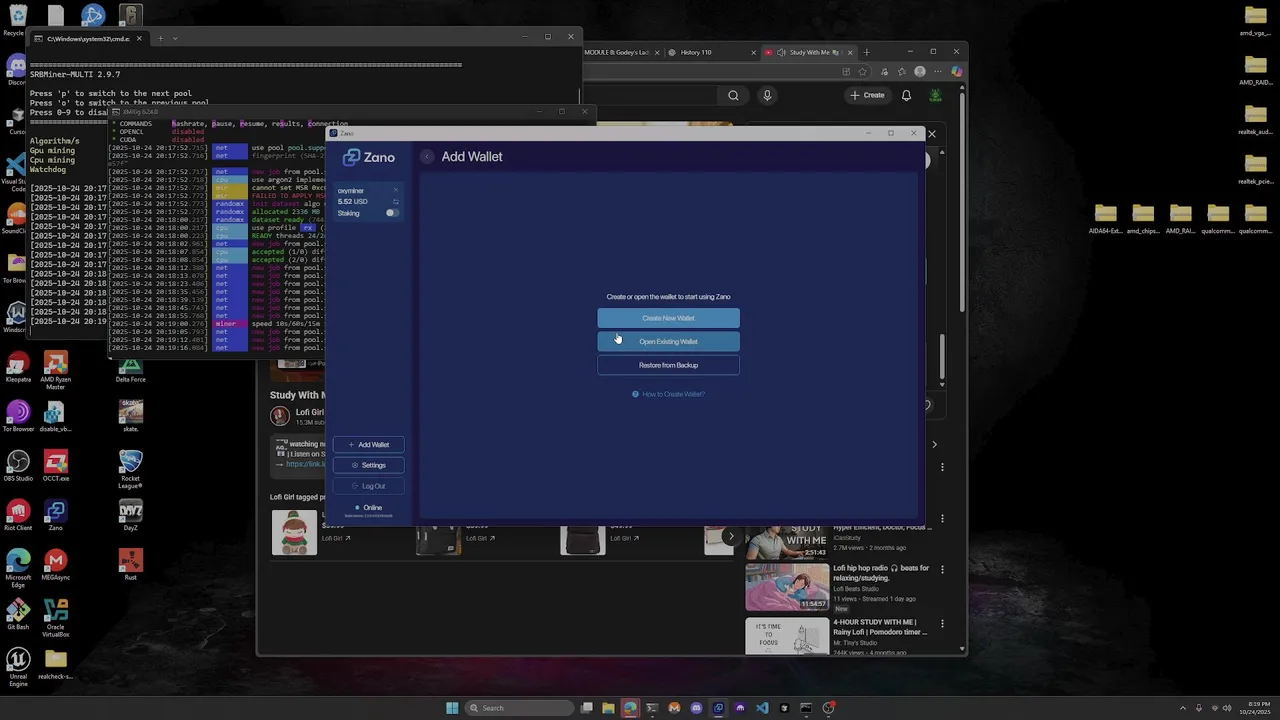Screen dimensions: 1280x720
Task: Click the YouTube Create button
Action: 868,95
